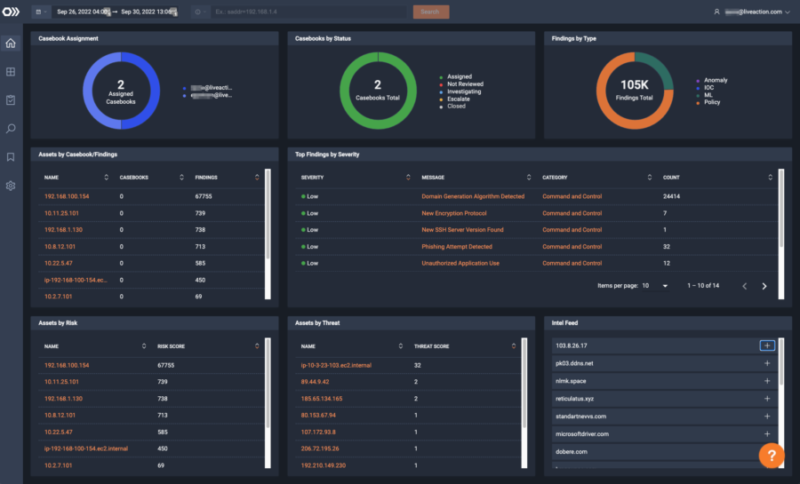Open Domain Generation Algorithm Detected finding
800x484 pixels.
pos(473,196)
